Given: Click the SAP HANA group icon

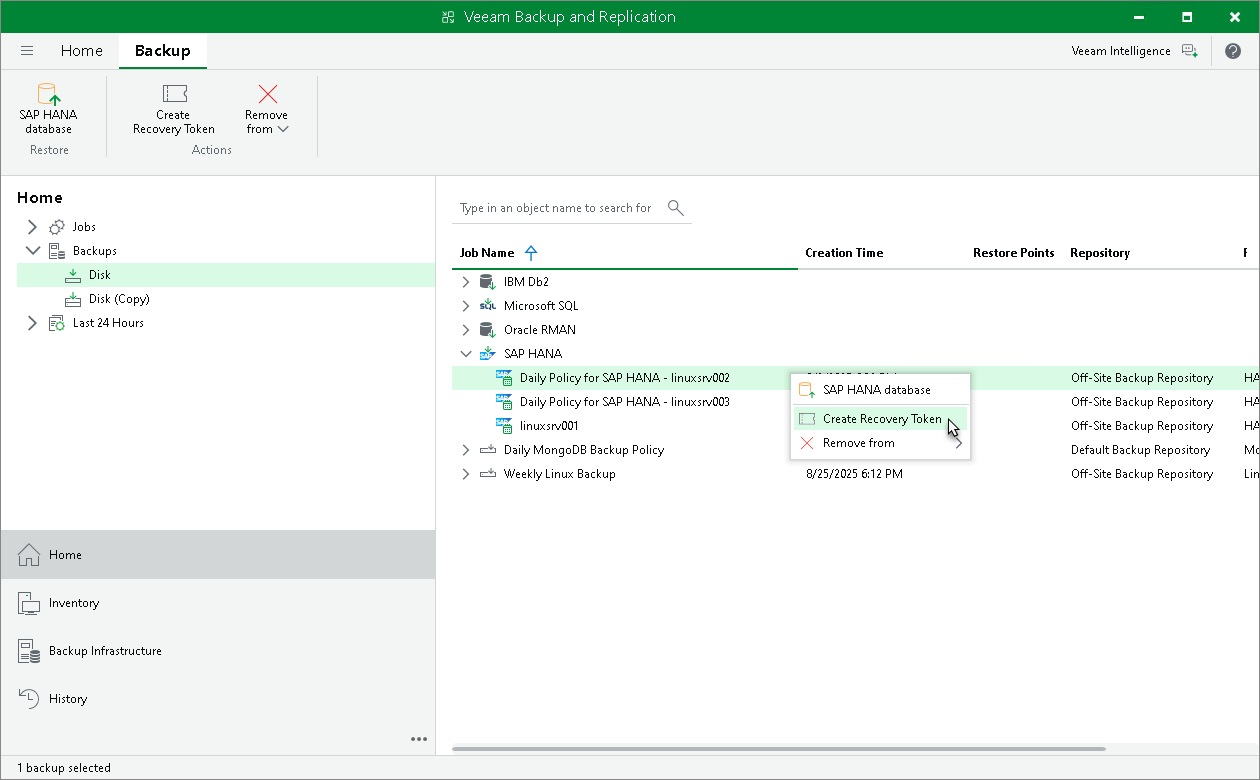Looking at the screenshot, I should [x=488, y=354].
